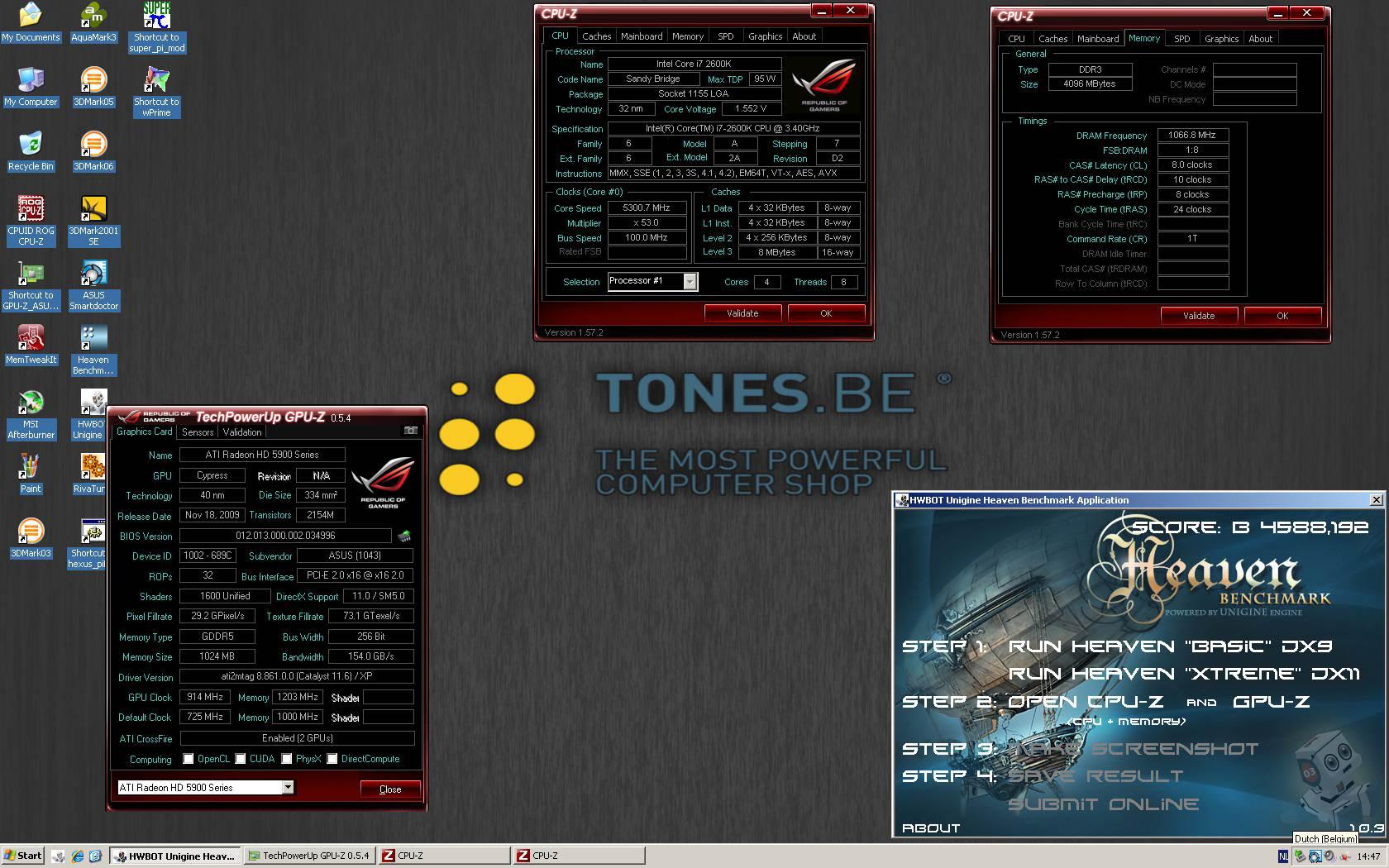1389x868 pixels.
Task: Click Core Speed value 5300.7 MHz
Action: pos(647,208)
